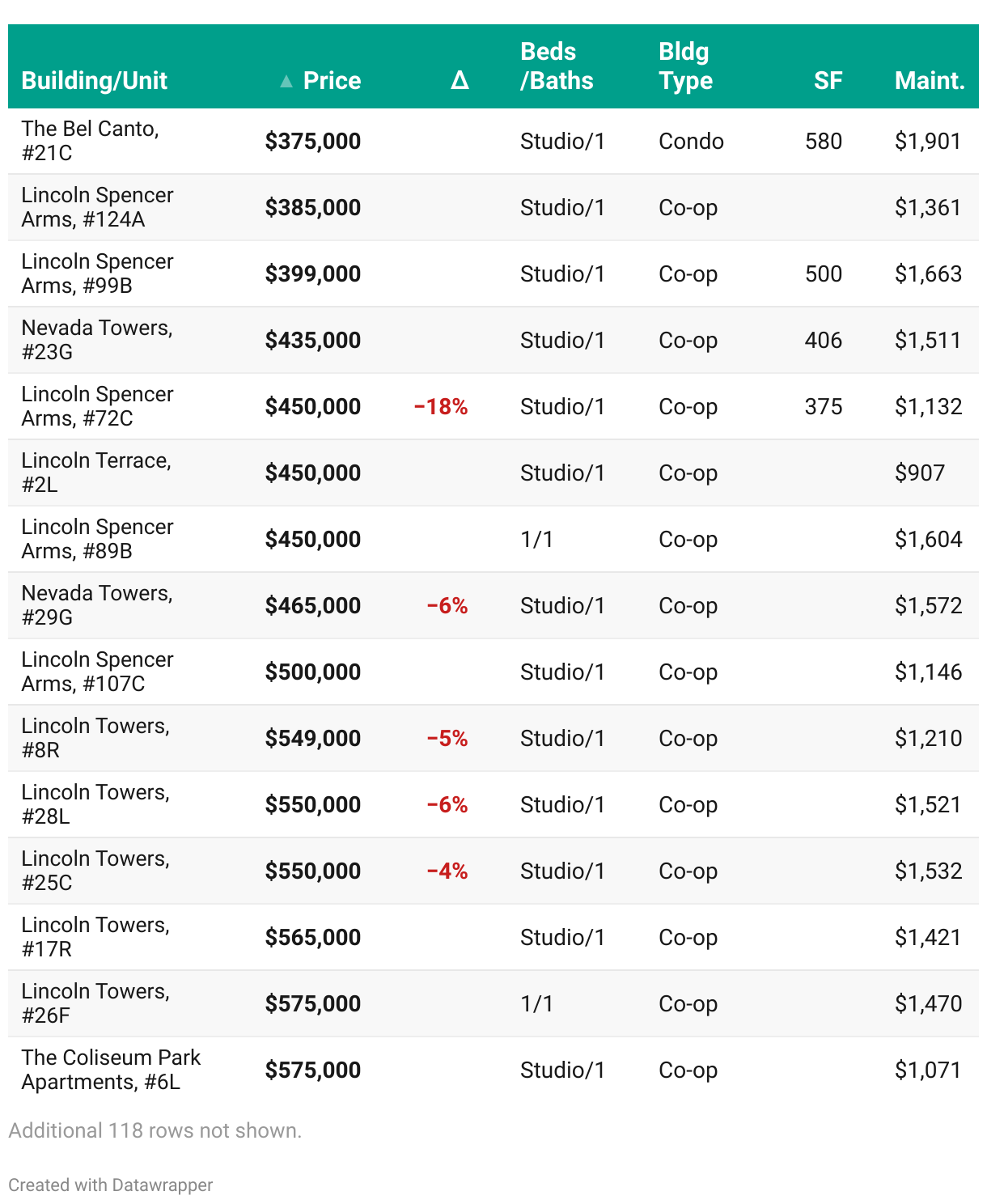Click the $907 maintenance value
Screen dimensions: 987x1204
tap(919, 473)
